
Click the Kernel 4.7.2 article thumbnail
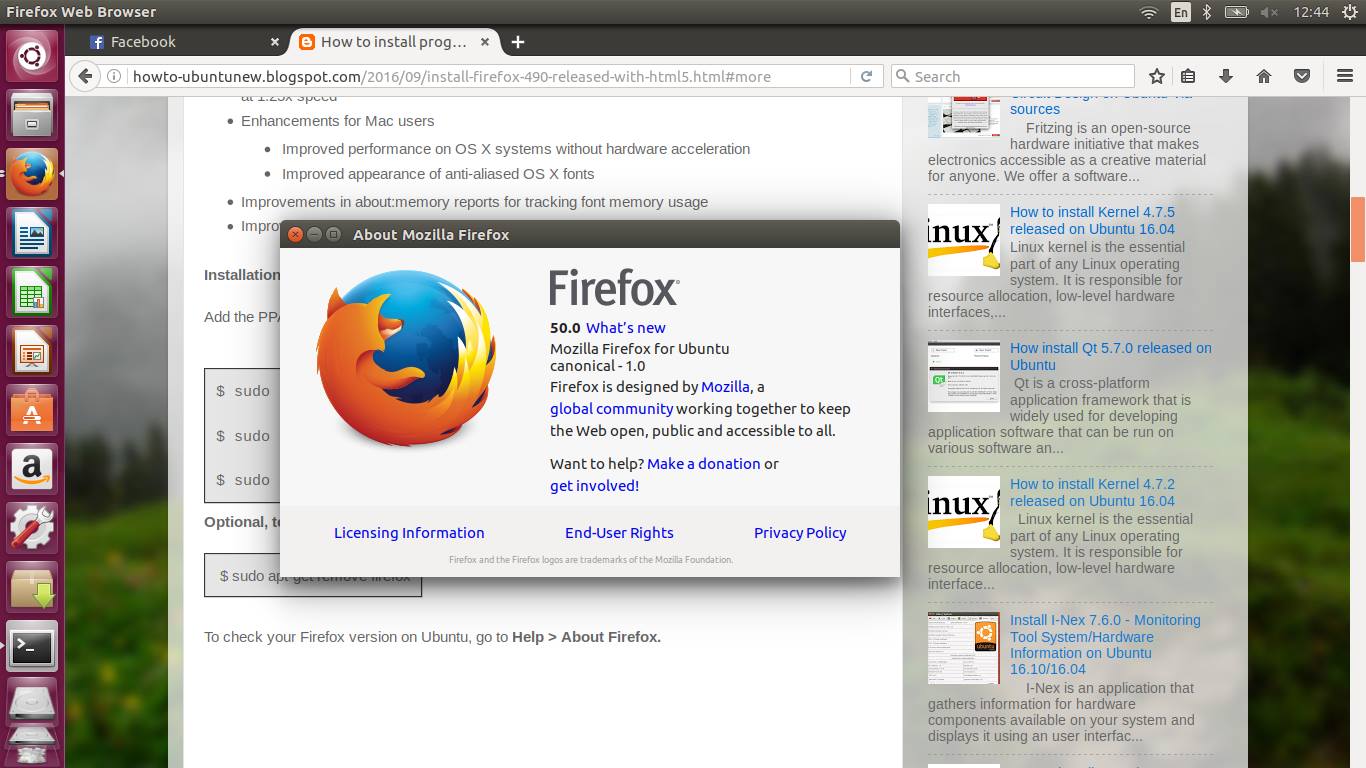click(964, 512)
